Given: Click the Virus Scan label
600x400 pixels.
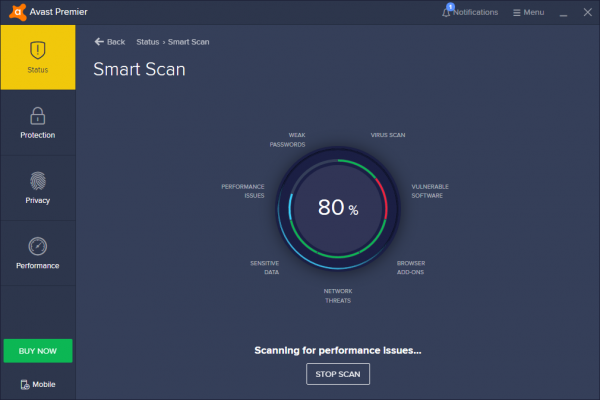Looking at the screenshot, I should [x=388, y=134].
